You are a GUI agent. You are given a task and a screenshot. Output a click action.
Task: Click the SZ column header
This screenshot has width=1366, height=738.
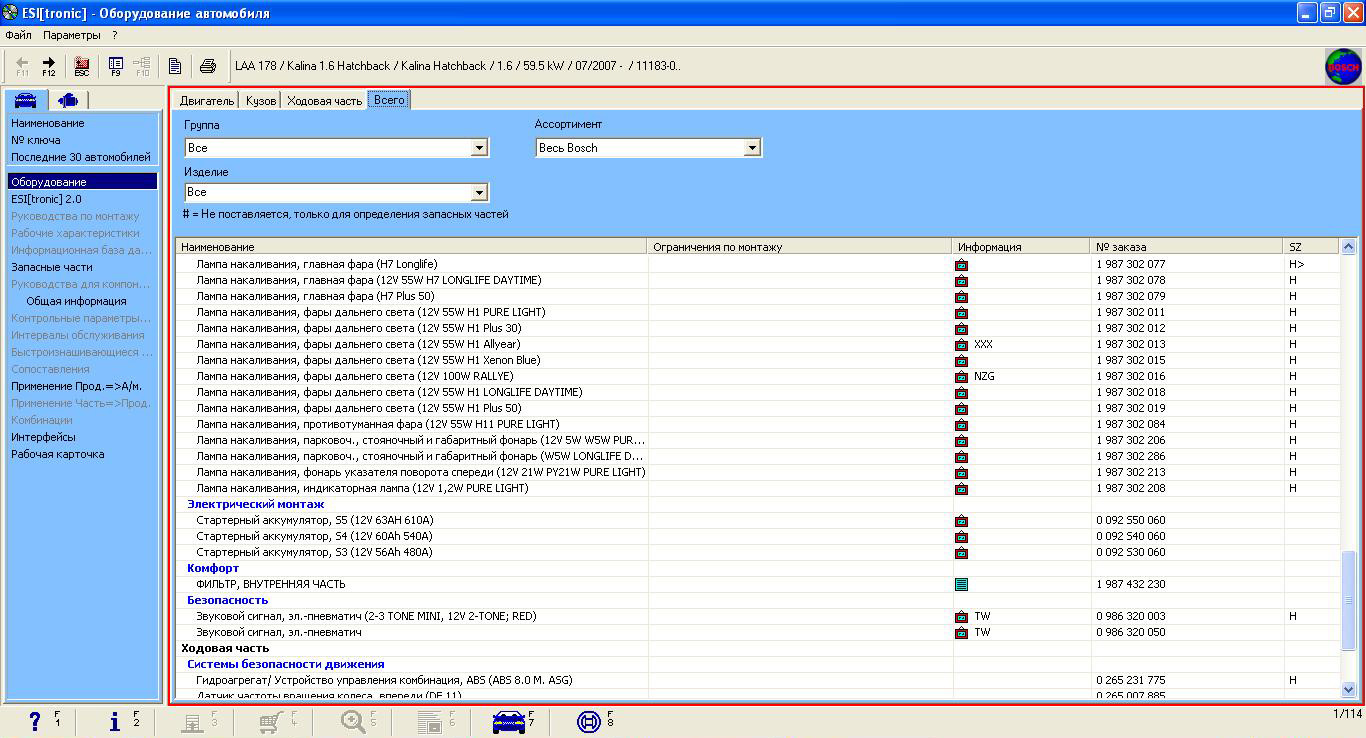click(x=1311, y=246)
